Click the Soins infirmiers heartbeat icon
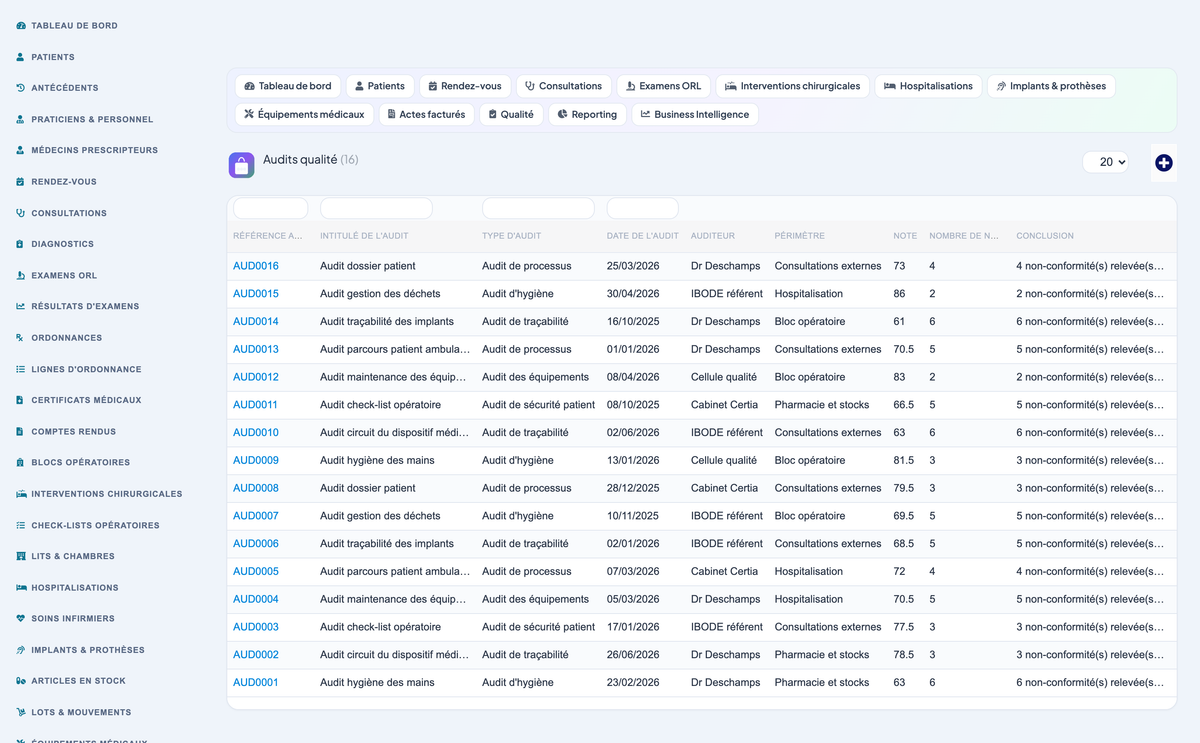 (x=21, y=619)
